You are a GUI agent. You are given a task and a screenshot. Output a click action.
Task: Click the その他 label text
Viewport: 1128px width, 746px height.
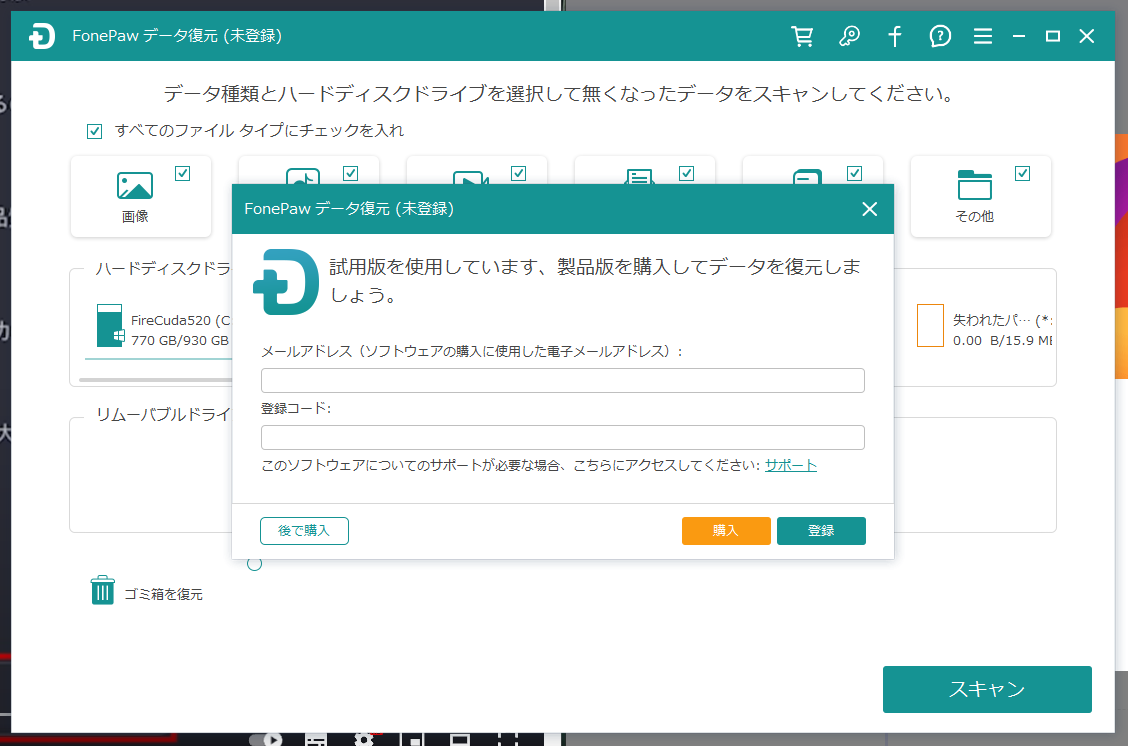(975, 217)
